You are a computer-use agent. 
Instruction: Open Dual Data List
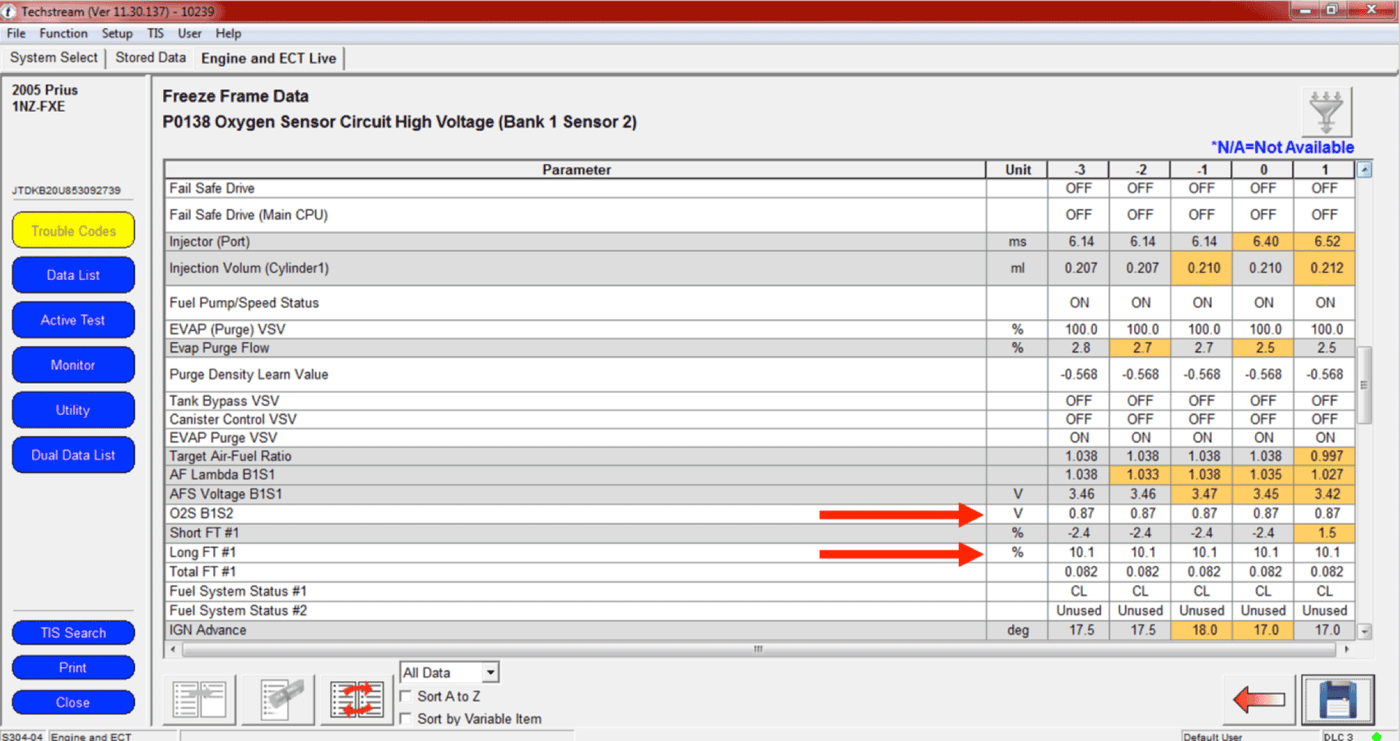pyautogui.click(x=73, y=455)
